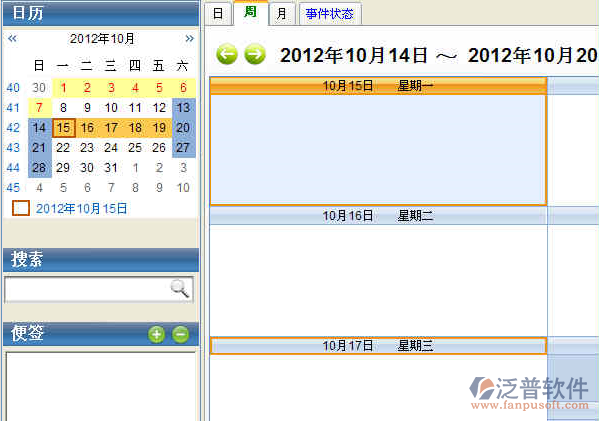This screenshot has height=421, width=599.
Task: Jump to today via 2012年10月15日 link
Action: (81, 209)
